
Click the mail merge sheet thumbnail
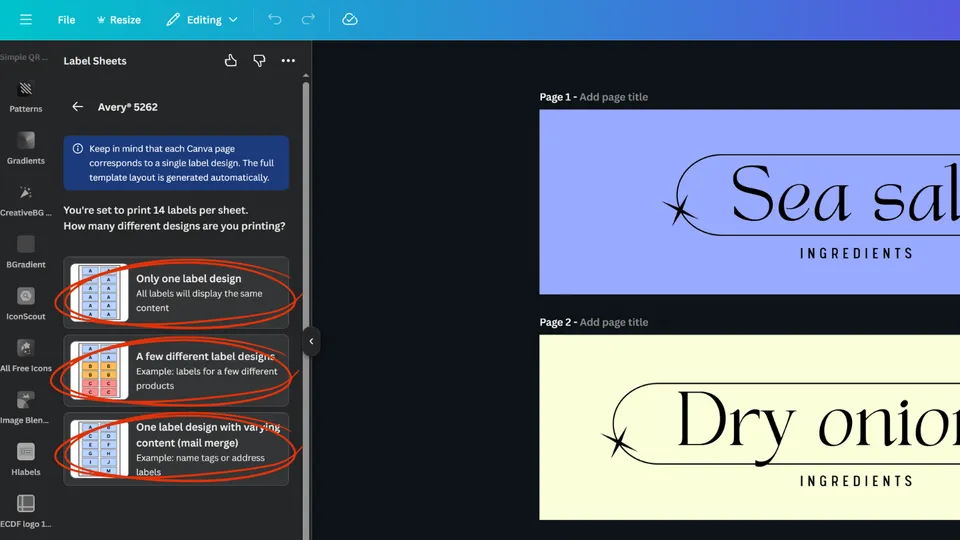click(x=99, y=449)
